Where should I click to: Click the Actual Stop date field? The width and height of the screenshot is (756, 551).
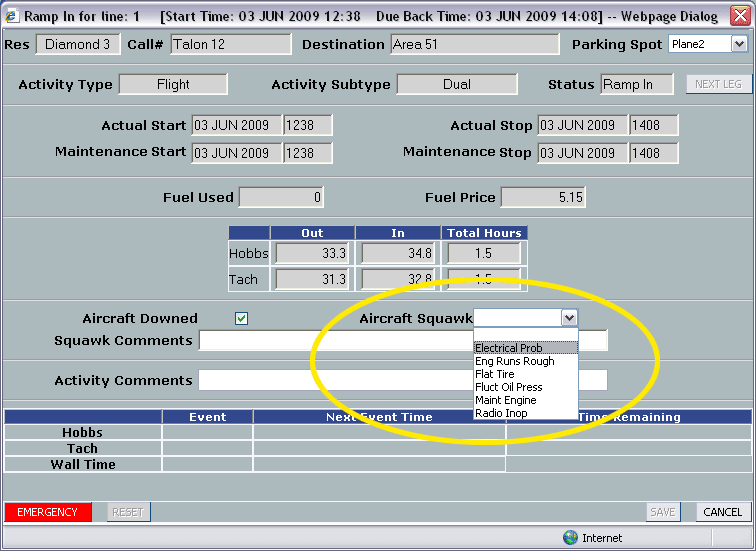[583, 125]
